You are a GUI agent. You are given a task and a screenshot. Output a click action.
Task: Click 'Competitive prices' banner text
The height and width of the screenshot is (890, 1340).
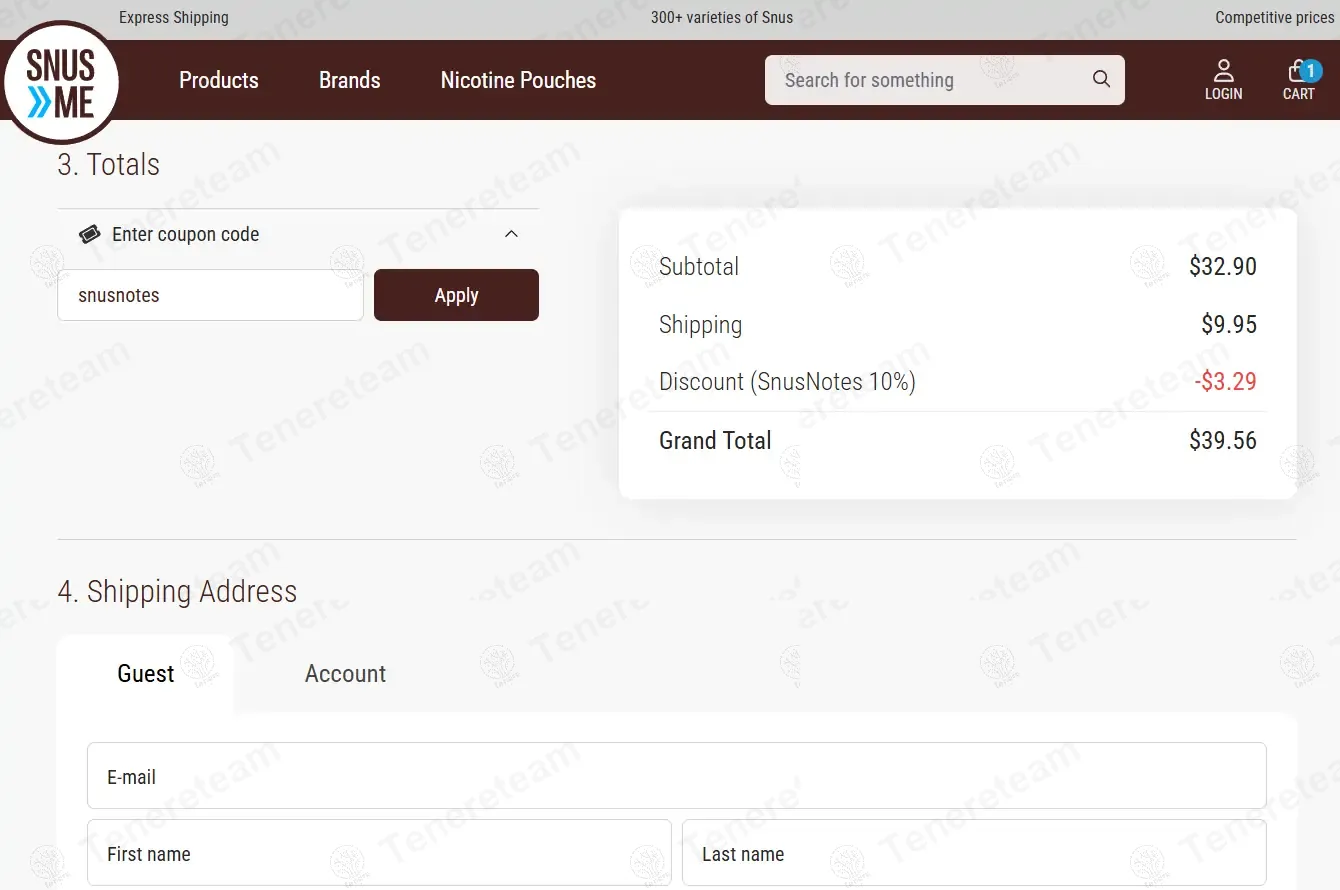[x=1275, y=17]
